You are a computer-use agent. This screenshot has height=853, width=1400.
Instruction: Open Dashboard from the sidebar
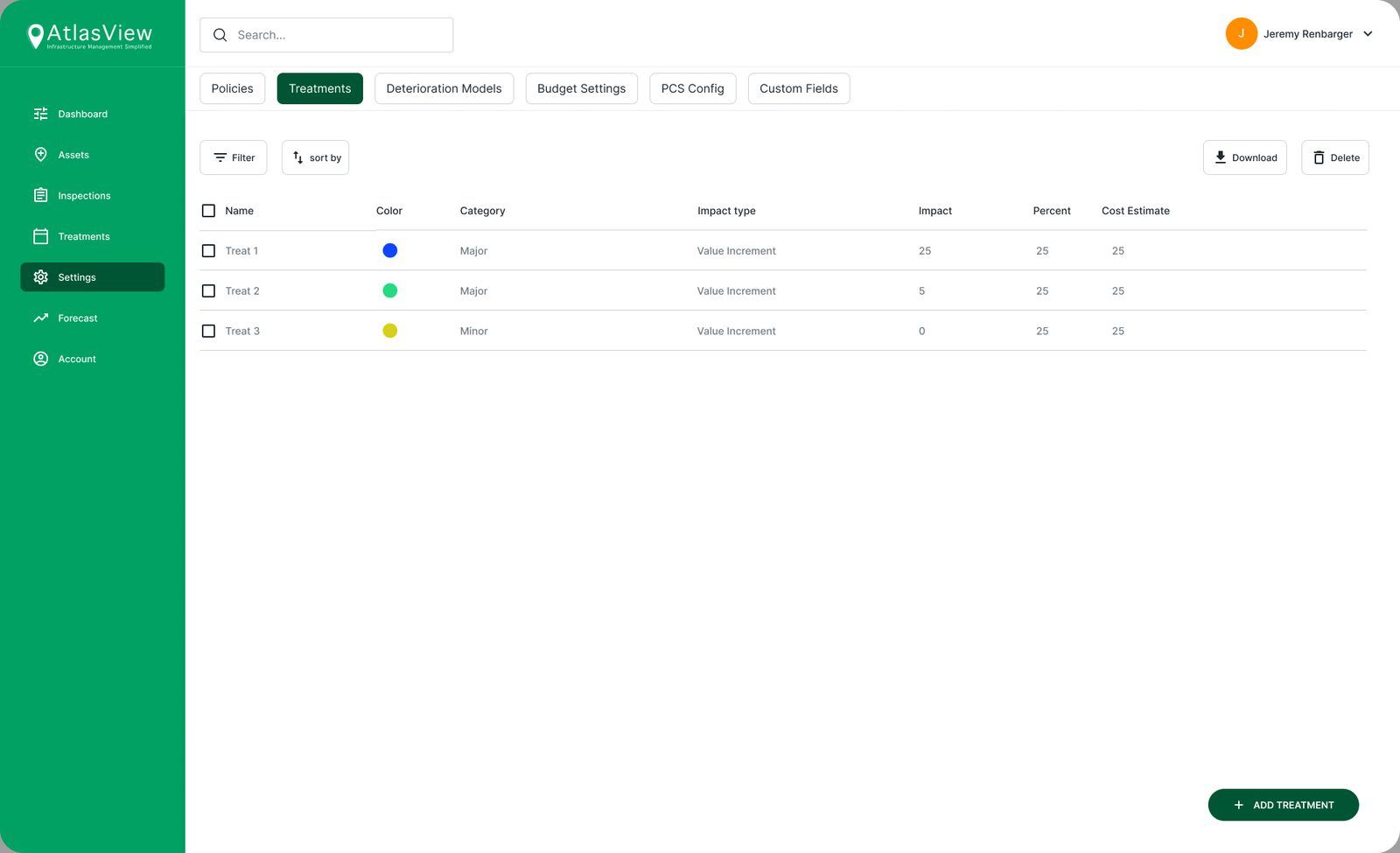click(83, 114)
